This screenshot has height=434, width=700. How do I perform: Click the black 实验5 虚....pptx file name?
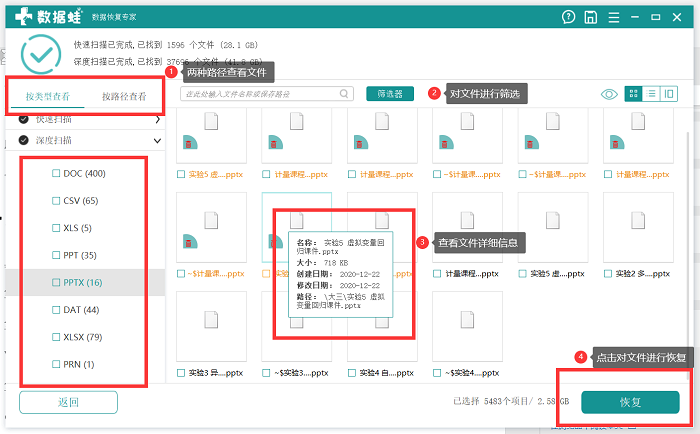click(557, 273)
